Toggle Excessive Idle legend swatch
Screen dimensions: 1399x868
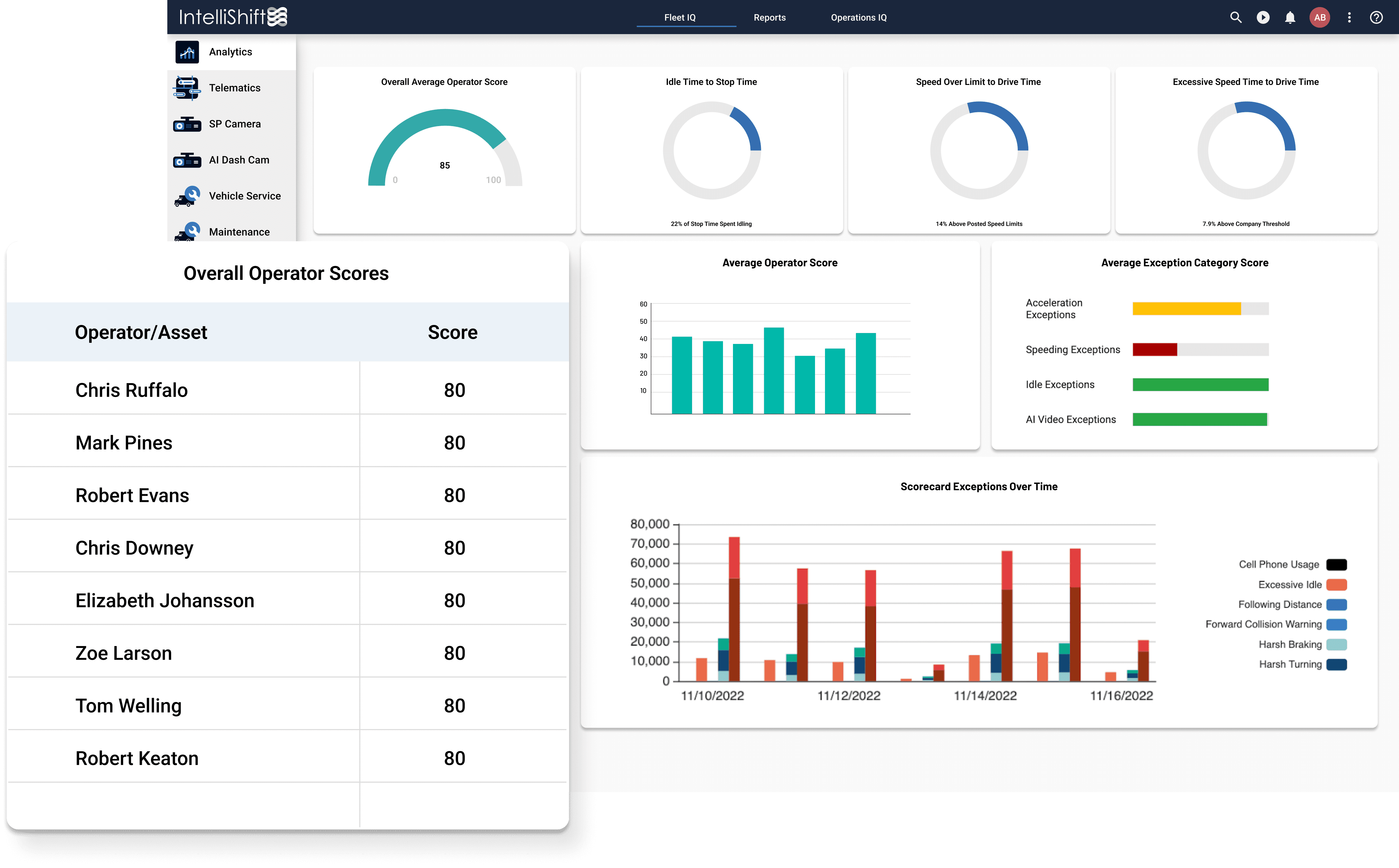(x=1337, y=585)
